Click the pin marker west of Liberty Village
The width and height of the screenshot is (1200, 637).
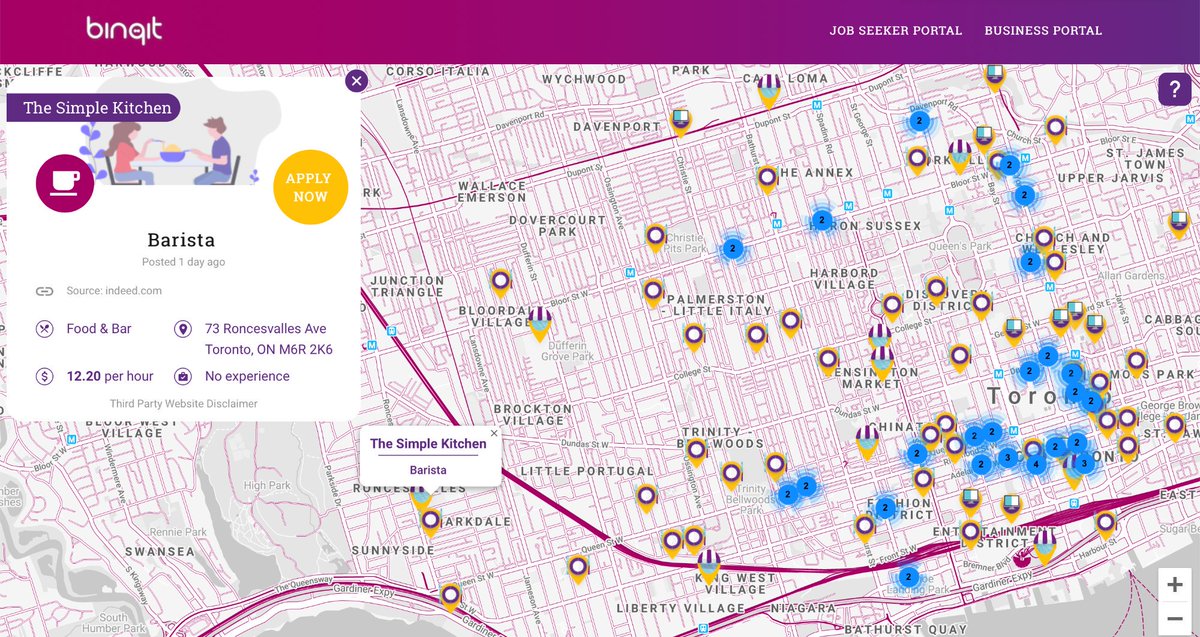[577, 569]
